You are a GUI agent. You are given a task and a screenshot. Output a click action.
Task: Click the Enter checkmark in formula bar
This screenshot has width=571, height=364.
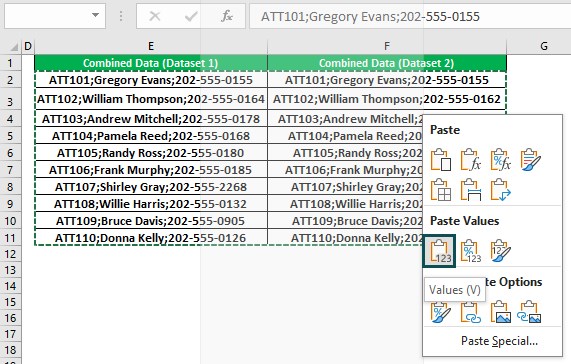click(x=190, y=16)
